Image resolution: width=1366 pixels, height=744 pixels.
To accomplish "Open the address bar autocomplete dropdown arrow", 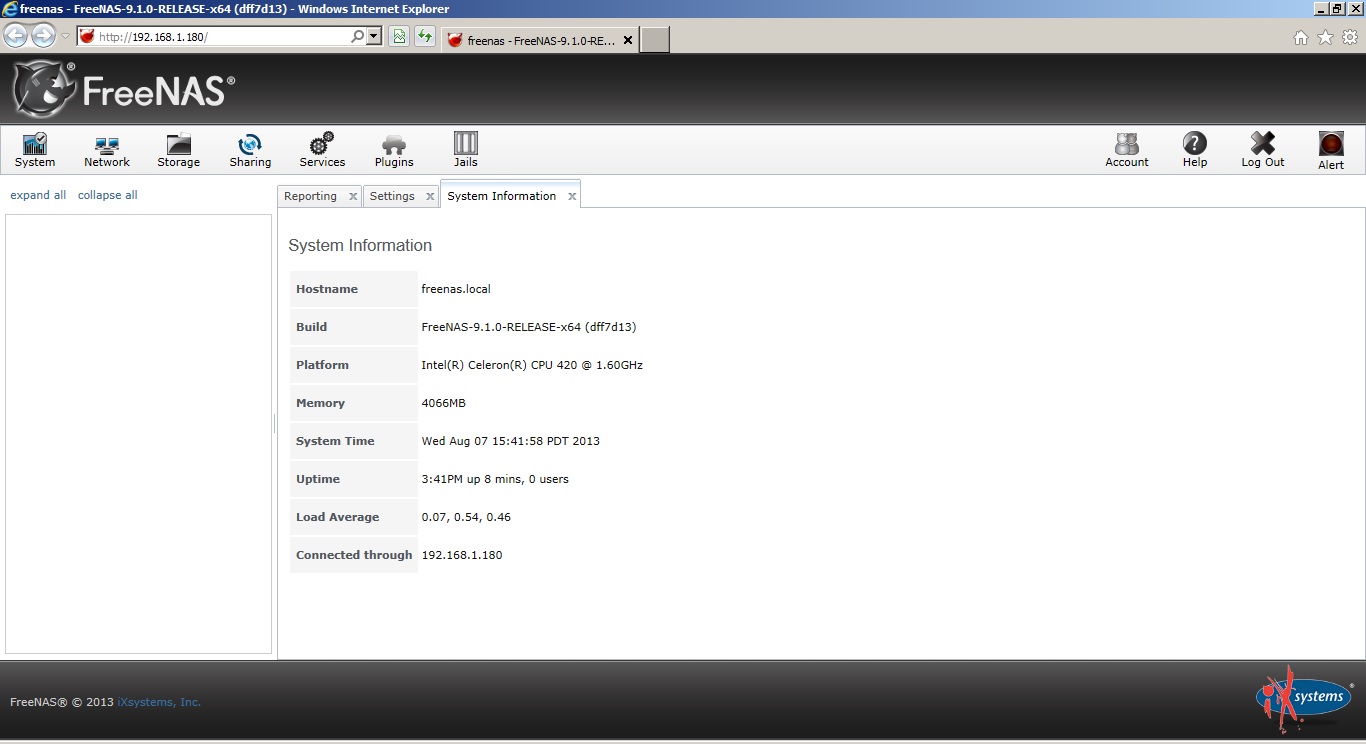I will [x=374, y=37].
